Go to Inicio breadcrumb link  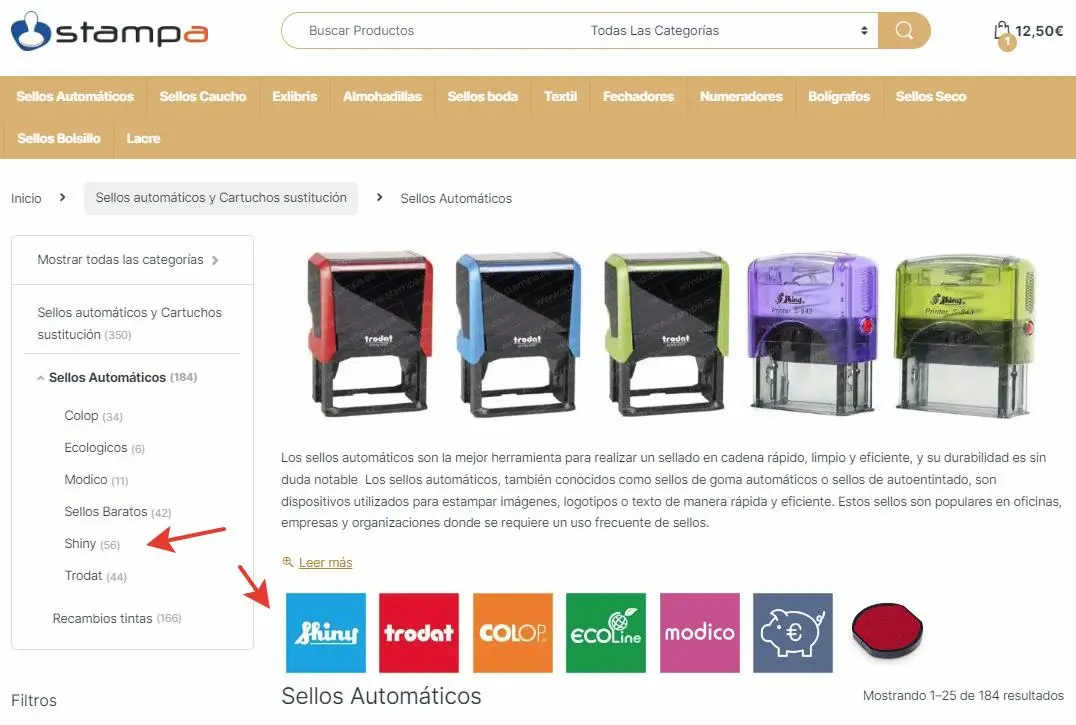click(x=26, y=198)
